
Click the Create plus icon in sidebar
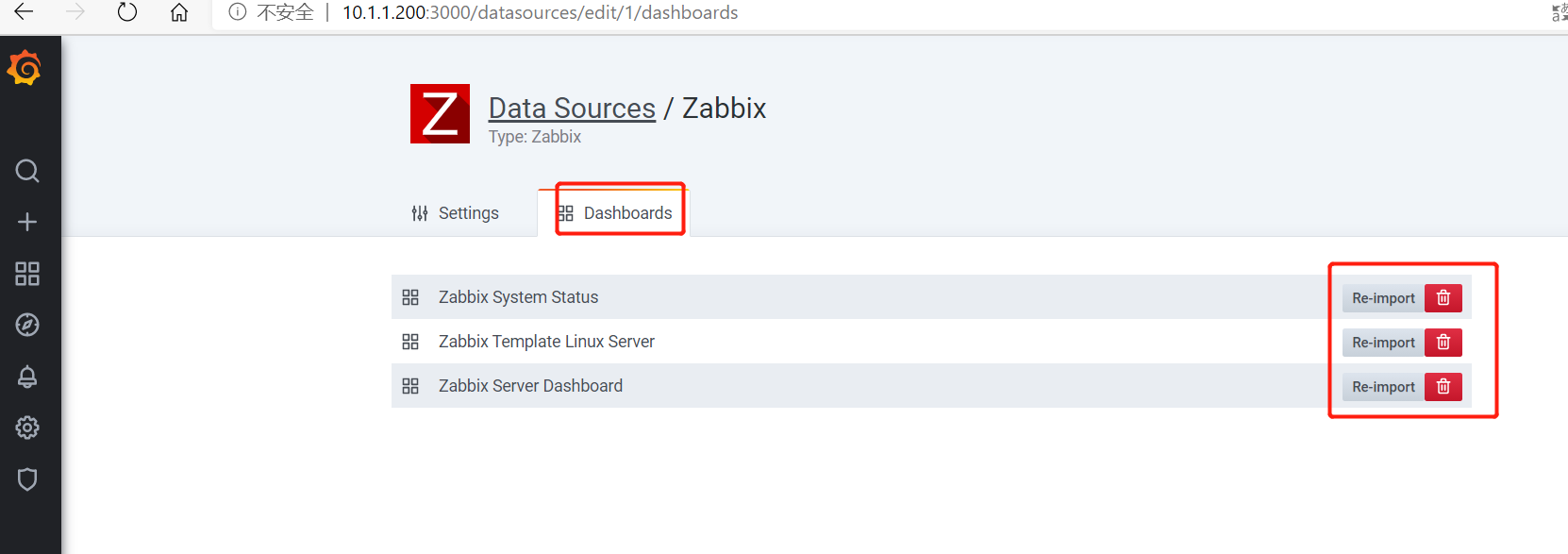coord(27,222)
